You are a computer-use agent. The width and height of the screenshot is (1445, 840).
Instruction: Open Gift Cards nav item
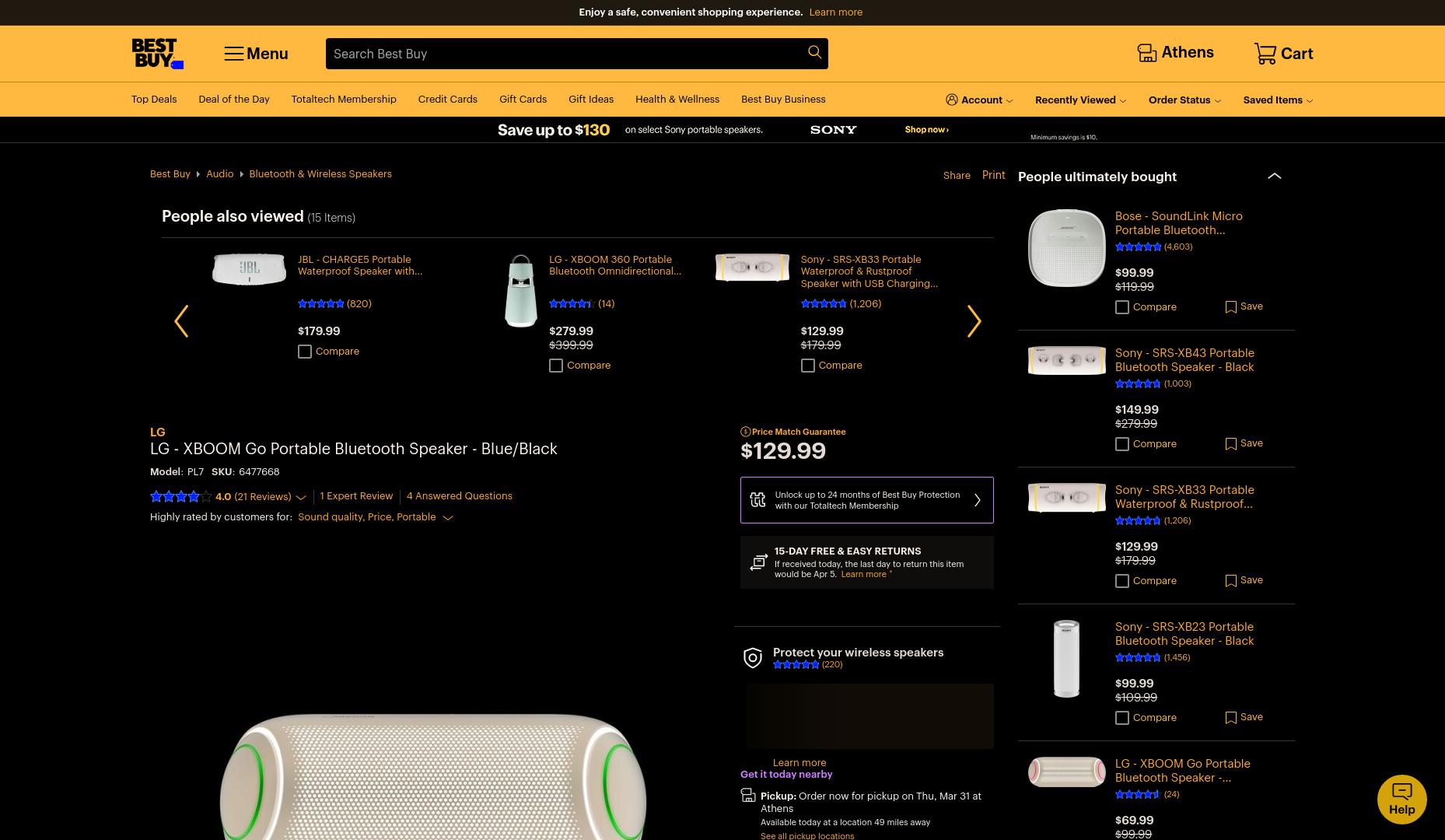[x=523, y=99]
